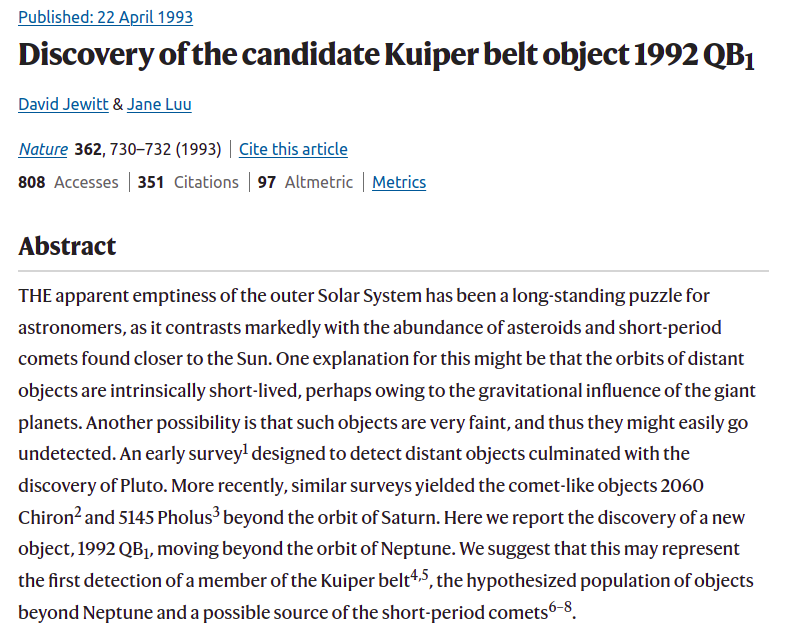
Task: Click the Cite this article link
Action: point(293,149)
